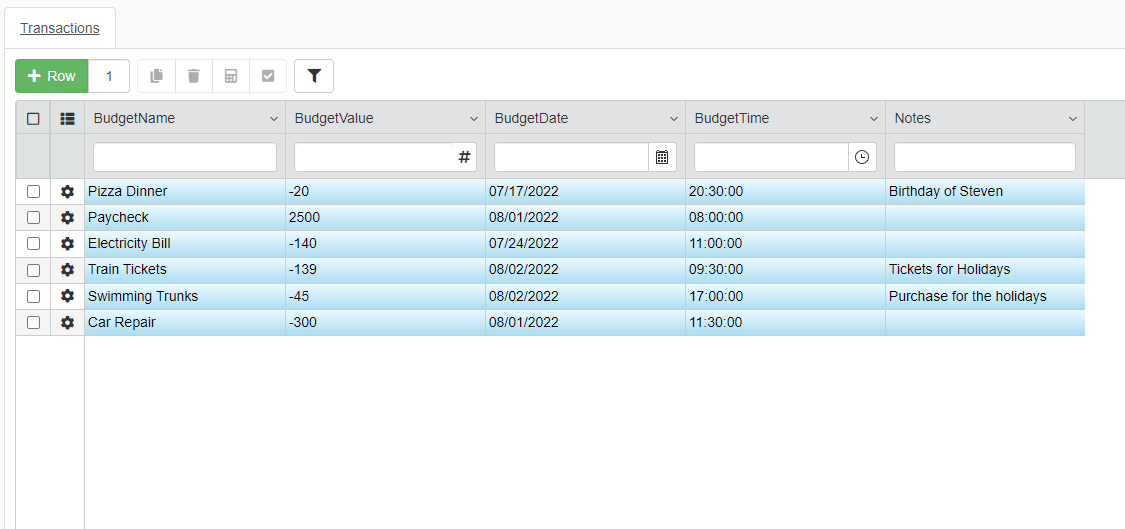
Task: Tick the checkbox for Train Tickets row
Action: click(x=33, y=270)
